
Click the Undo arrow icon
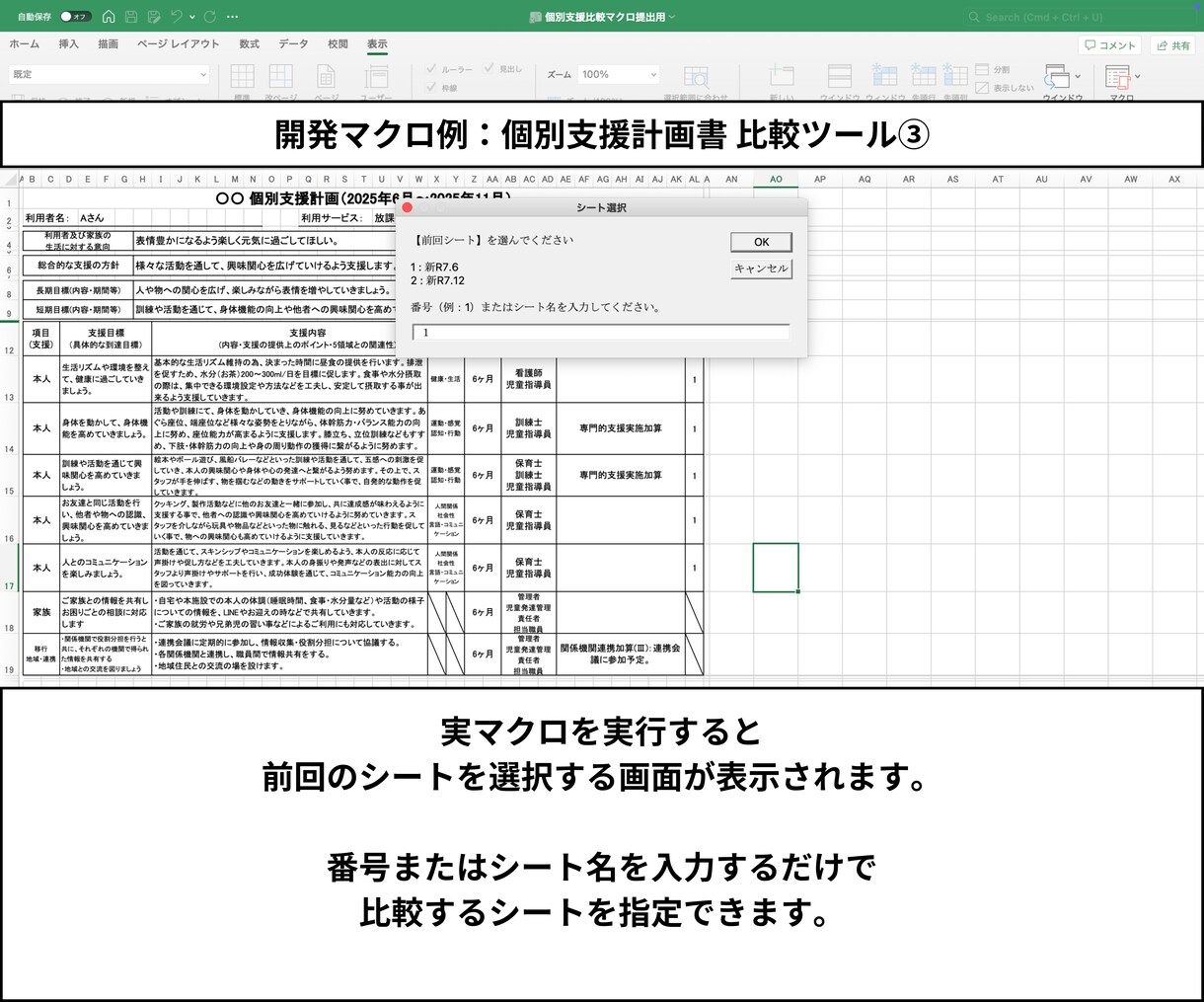point(176,17)
